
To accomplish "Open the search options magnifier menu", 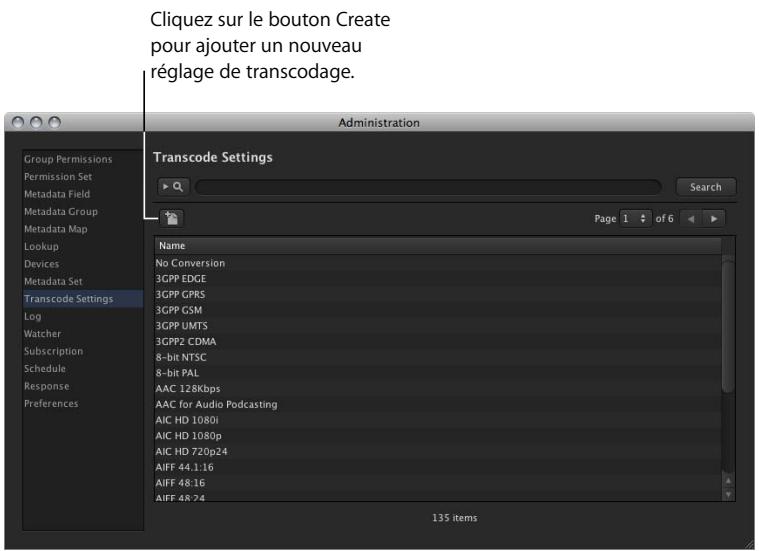I will pos(173,187).
